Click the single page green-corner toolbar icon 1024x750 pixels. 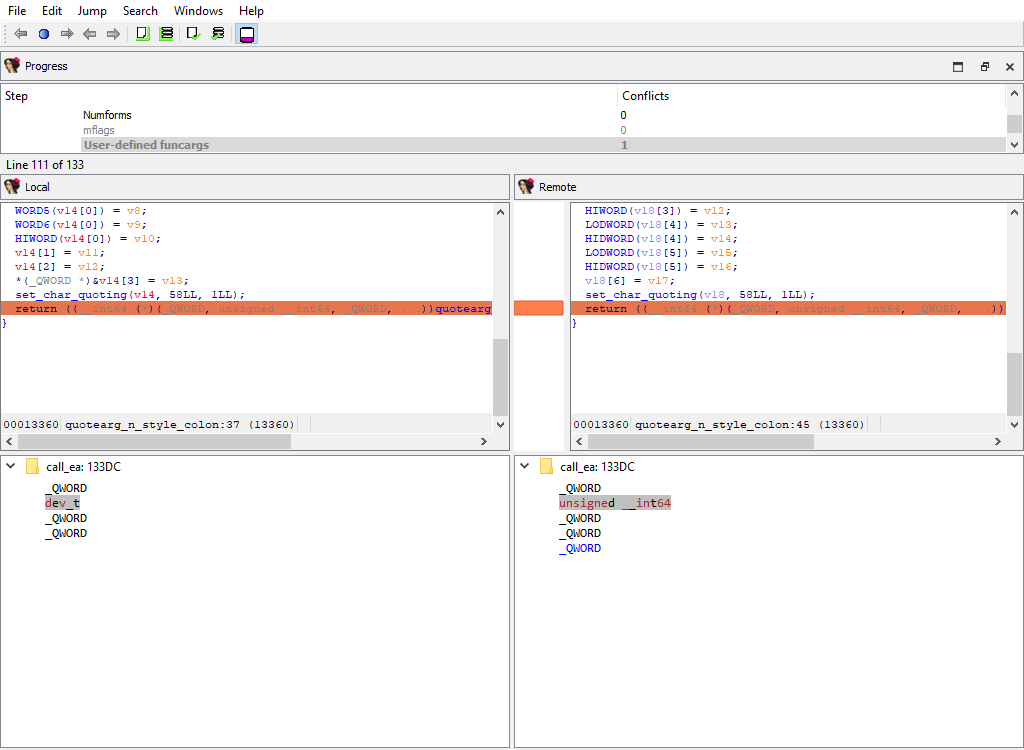(x=142, y=34)
